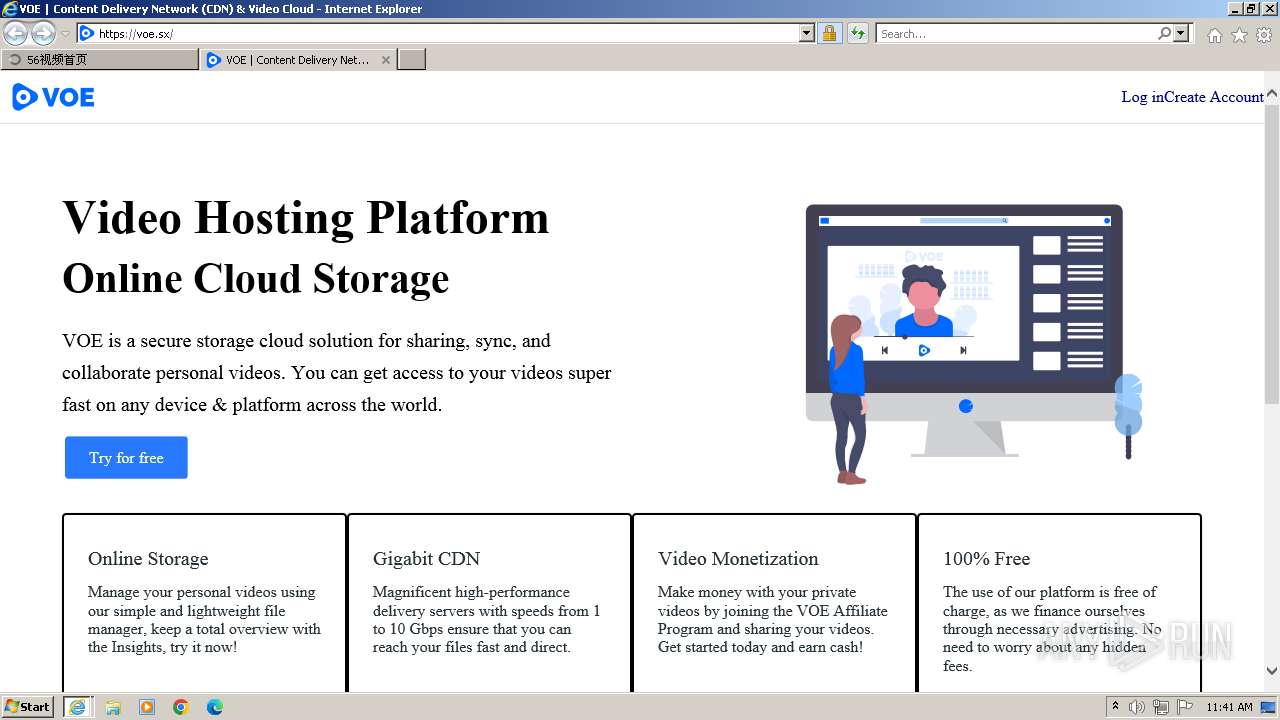
Task: Click the Online Storage card heading
Action: pyautogui.click(x=148, y=559)
